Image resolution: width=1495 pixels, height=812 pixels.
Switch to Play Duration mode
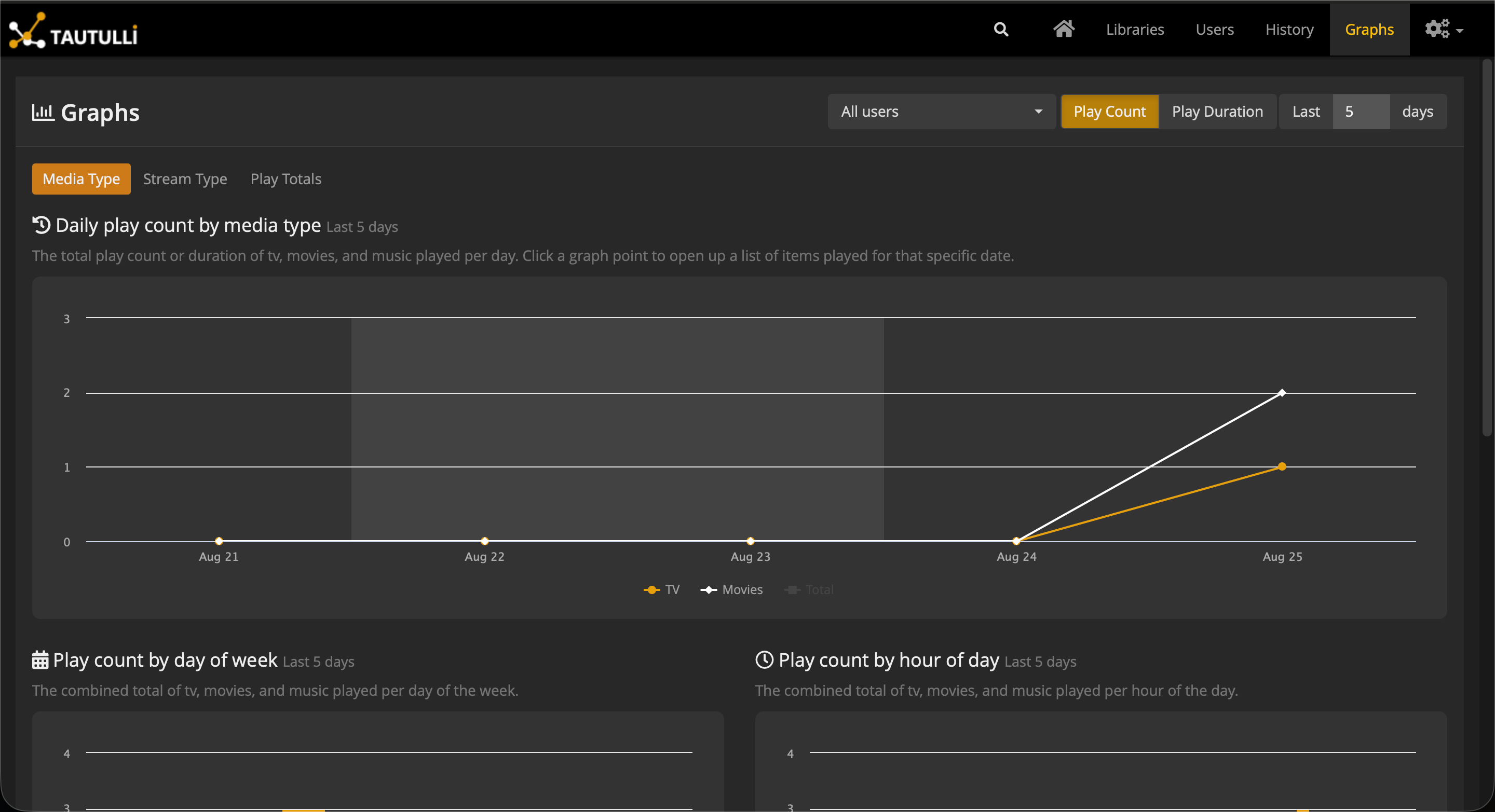click(x=1217, y=112)
